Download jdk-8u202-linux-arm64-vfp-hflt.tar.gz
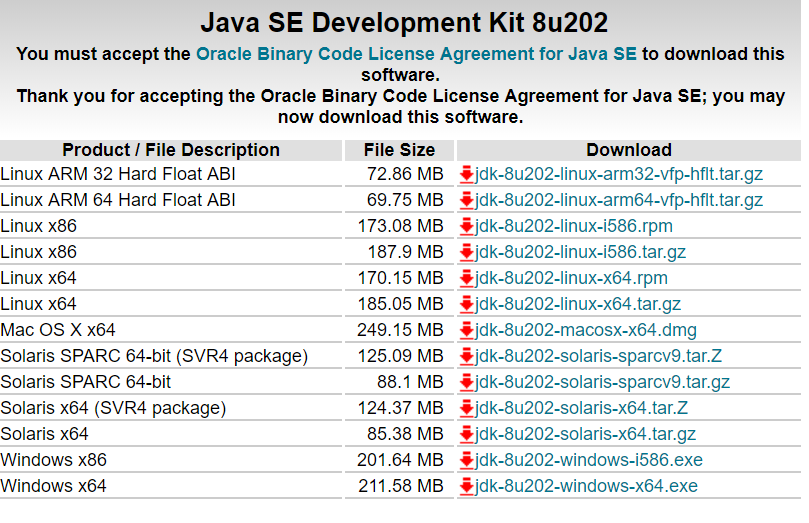 click(619, 200)
